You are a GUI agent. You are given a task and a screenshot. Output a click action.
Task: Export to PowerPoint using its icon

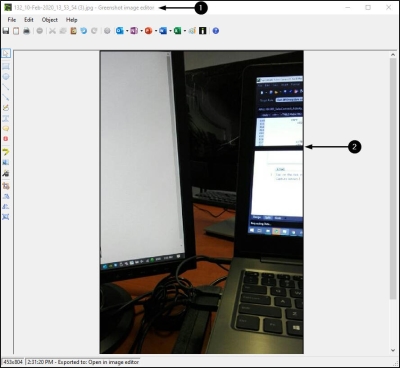148,31
